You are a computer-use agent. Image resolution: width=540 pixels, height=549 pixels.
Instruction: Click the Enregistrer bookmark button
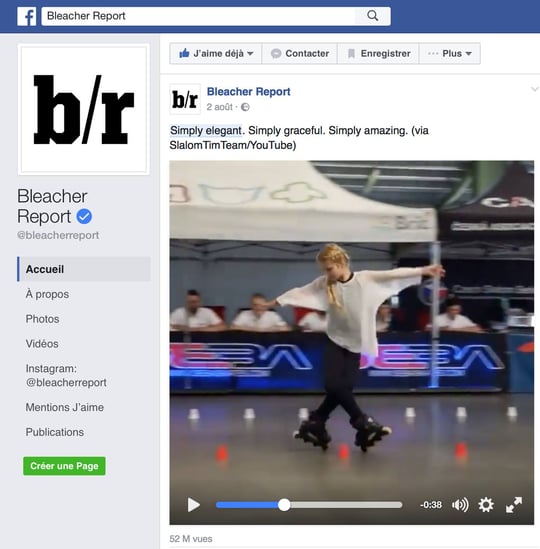click(x=378, y=54)
